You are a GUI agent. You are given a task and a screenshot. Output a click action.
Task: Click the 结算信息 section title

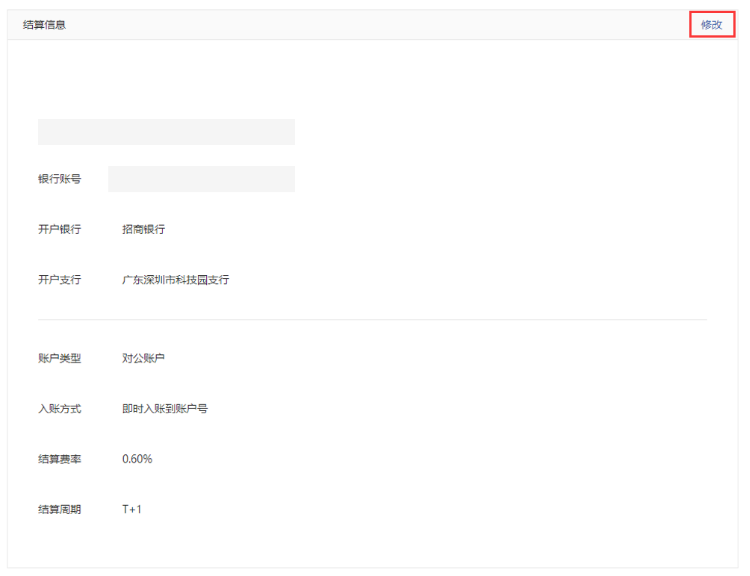(45, 24)
